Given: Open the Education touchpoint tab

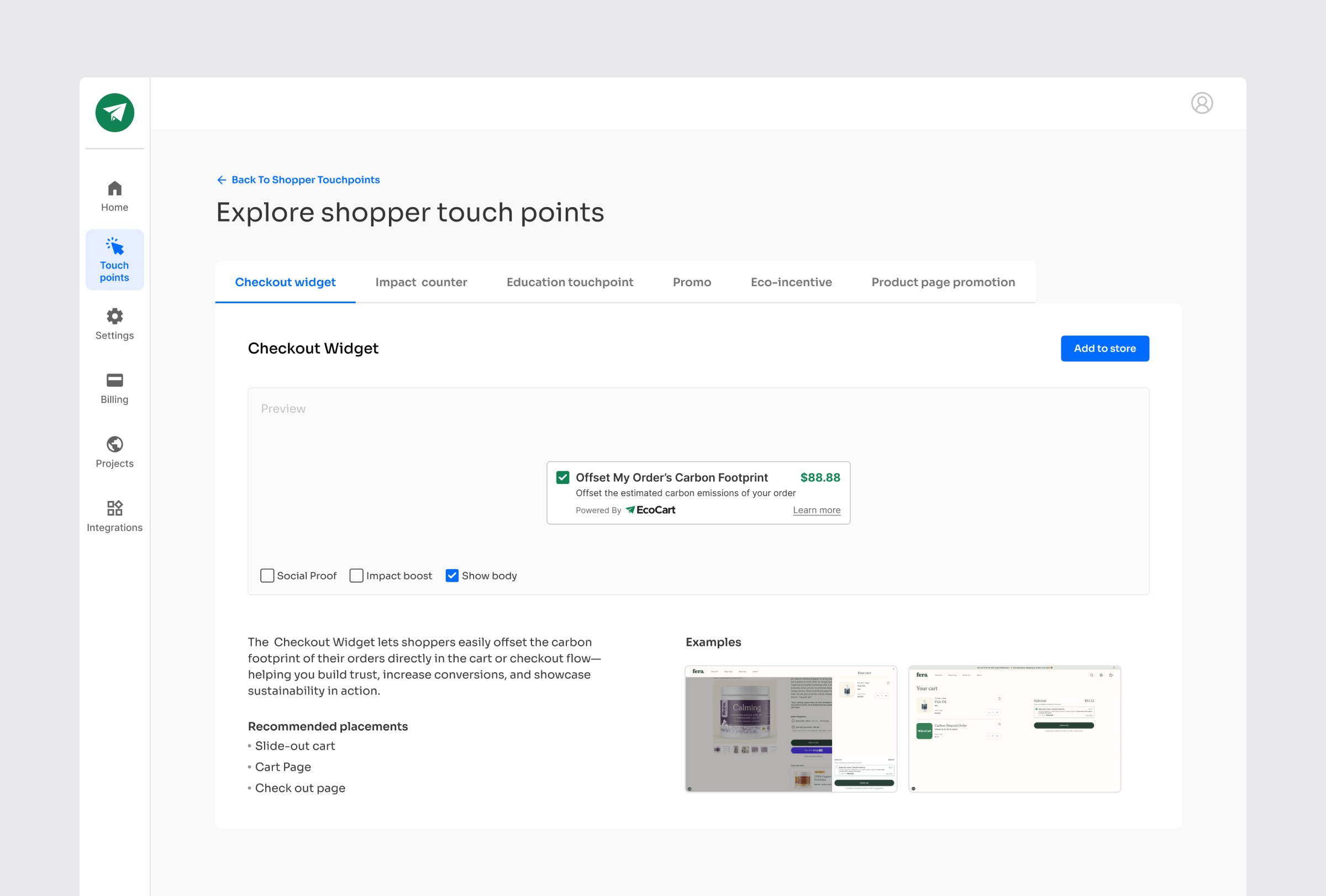Looking at the screenshot, I should 570,282.
